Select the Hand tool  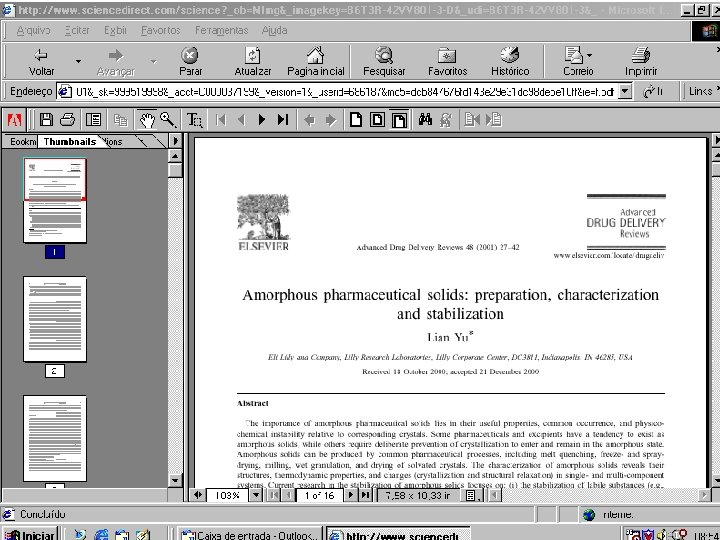147,120
